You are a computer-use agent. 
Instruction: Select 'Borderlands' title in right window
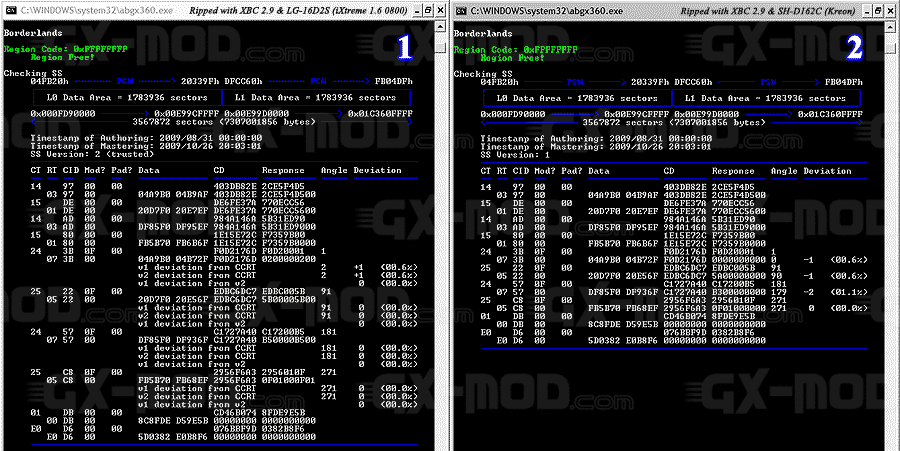point(483,33)
